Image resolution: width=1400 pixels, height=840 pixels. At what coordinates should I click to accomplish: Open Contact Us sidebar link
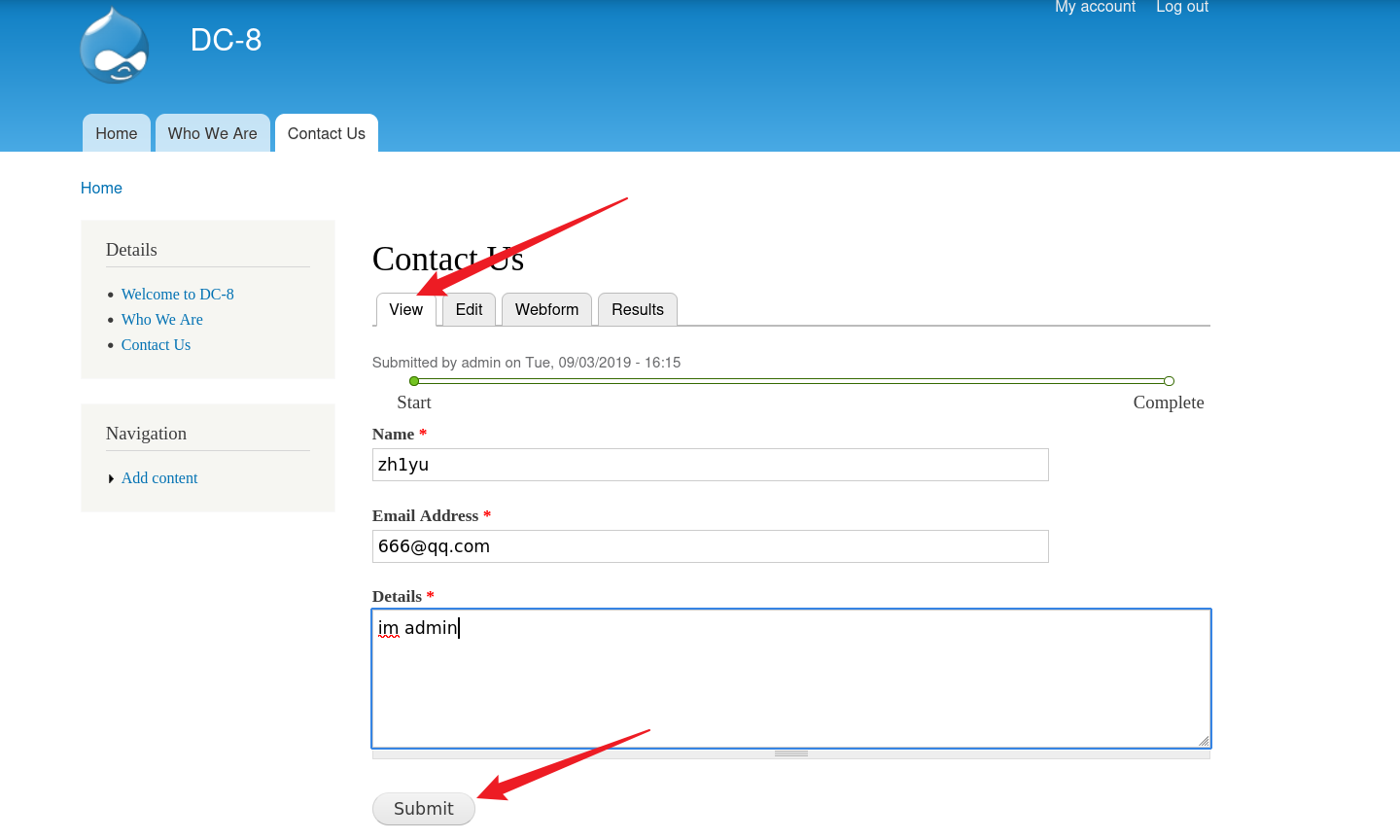(156, 344)
